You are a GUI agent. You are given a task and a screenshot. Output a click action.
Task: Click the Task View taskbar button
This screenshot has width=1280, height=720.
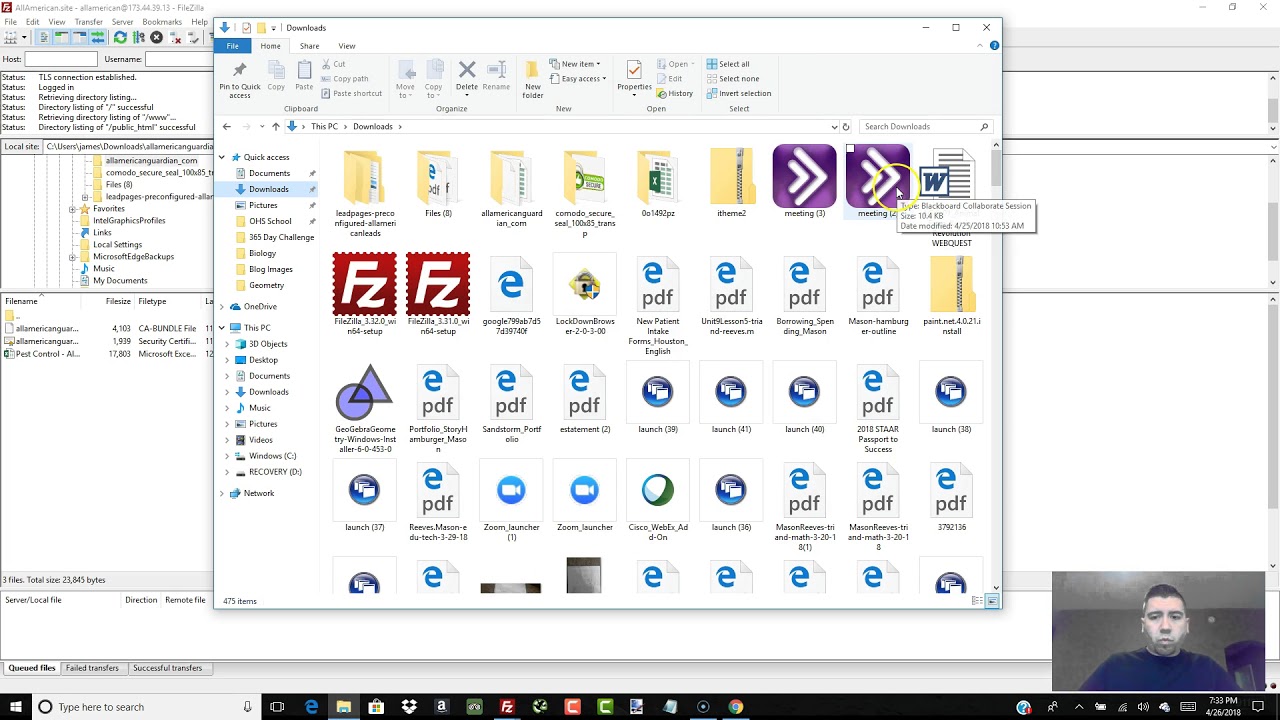point(277,707)
